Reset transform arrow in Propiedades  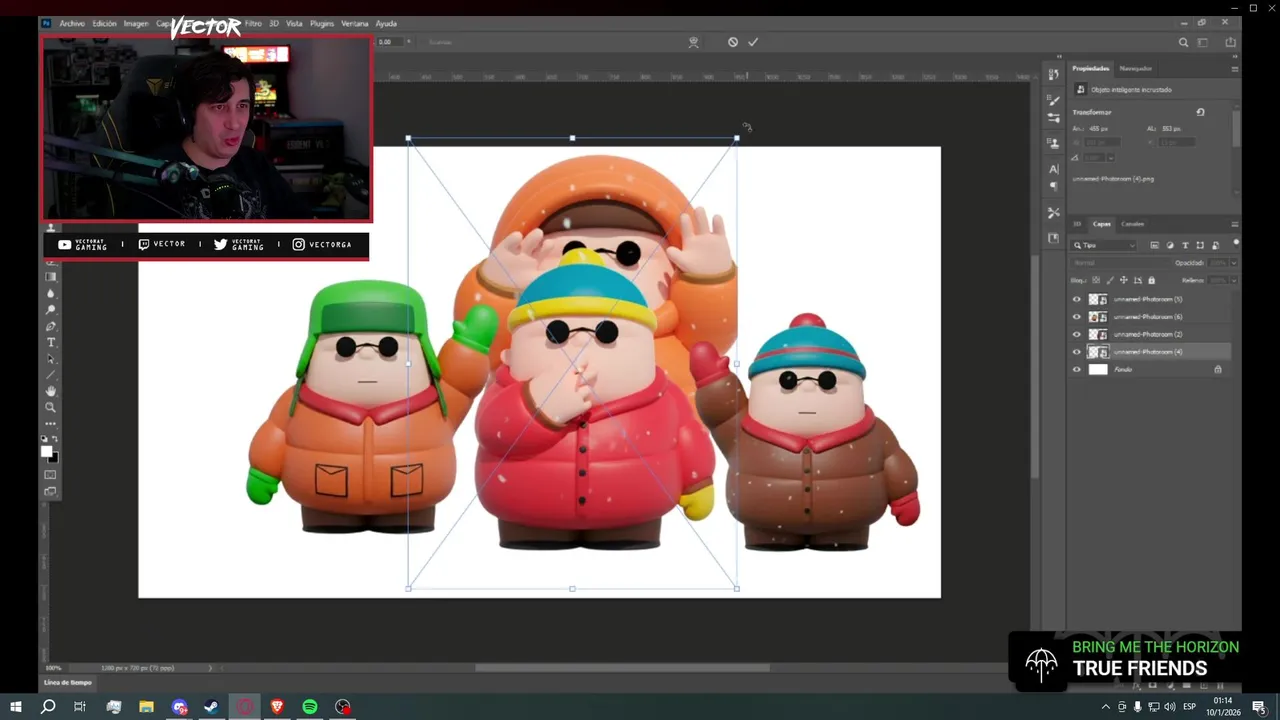[x=1200, y=112]
